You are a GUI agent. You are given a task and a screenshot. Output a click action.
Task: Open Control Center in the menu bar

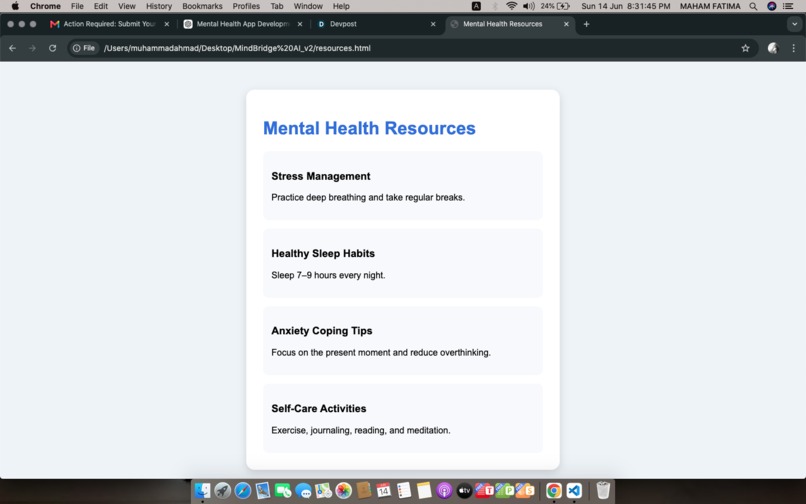point(788,6)
